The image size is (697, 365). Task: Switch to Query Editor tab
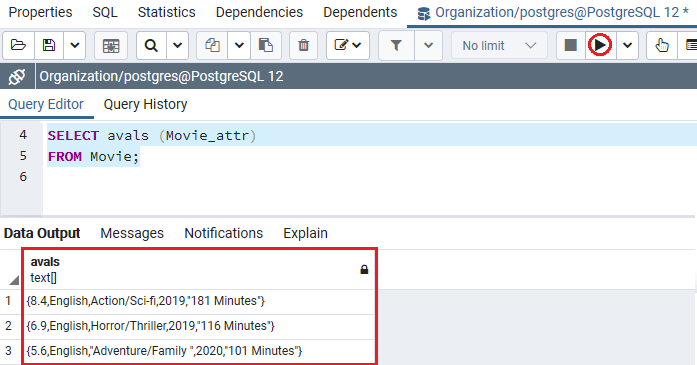pos(46,104)
